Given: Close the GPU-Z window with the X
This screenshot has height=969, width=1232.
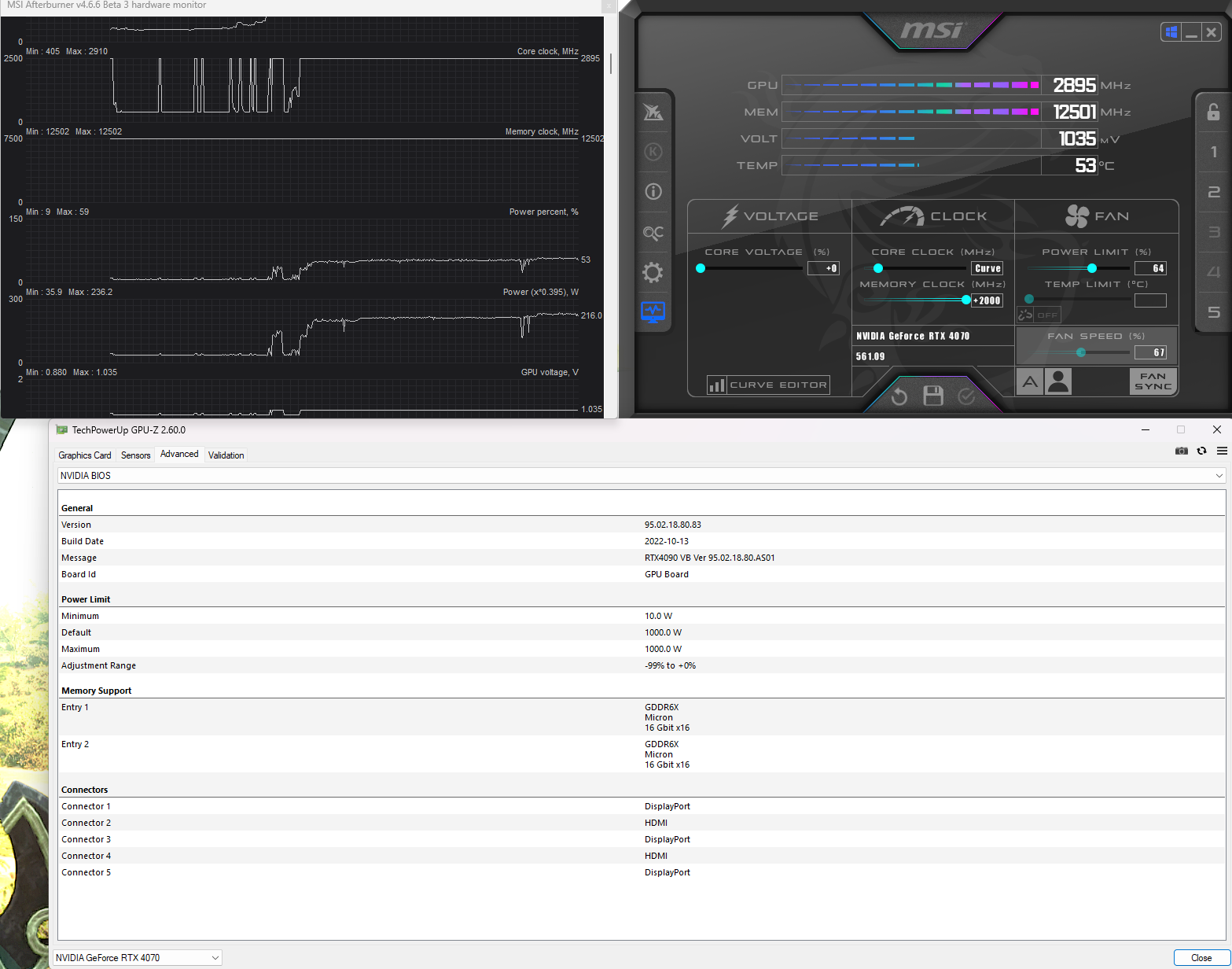Looking at the screenshot, I should [x=1217, y=429].
